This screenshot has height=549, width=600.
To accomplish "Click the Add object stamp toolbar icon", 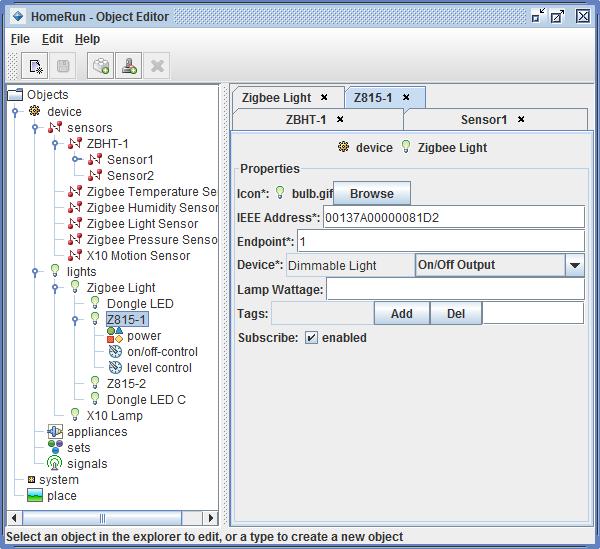I will (x=129, y=66).
